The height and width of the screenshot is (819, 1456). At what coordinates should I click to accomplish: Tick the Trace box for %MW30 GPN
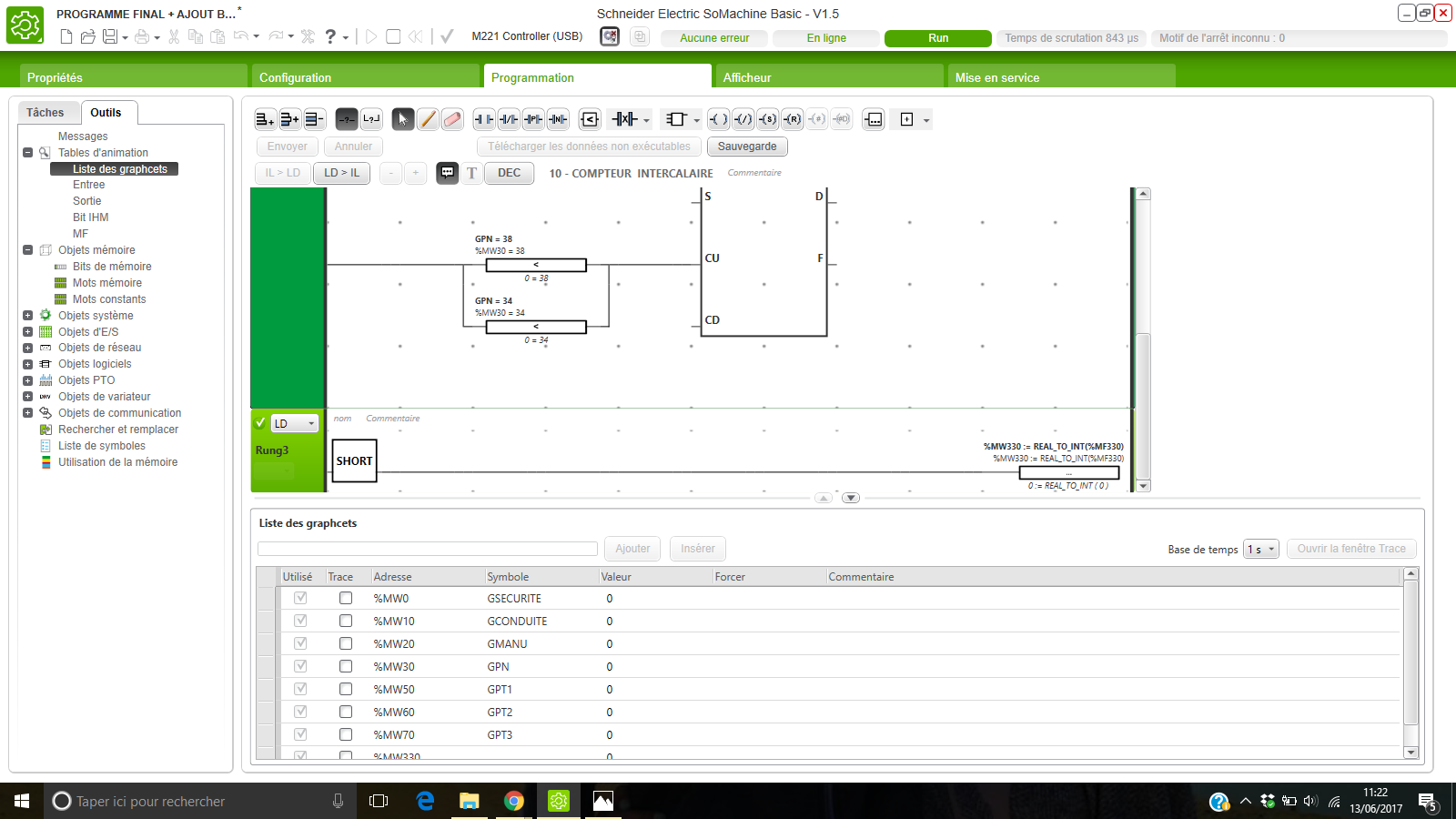(x=346, y=666)
